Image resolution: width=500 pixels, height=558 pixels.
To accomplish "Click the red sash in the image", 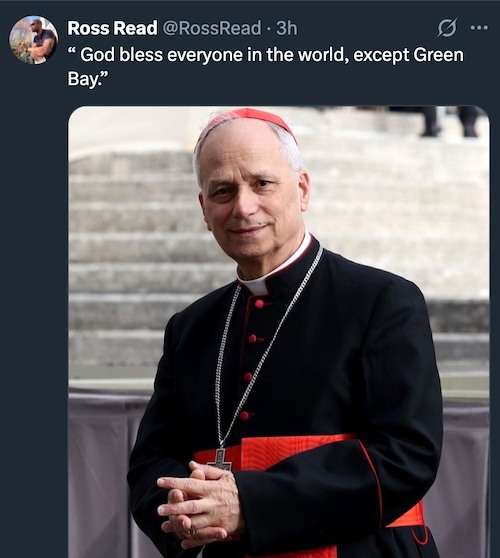I will pyautogui.click(x=309, y=478).
